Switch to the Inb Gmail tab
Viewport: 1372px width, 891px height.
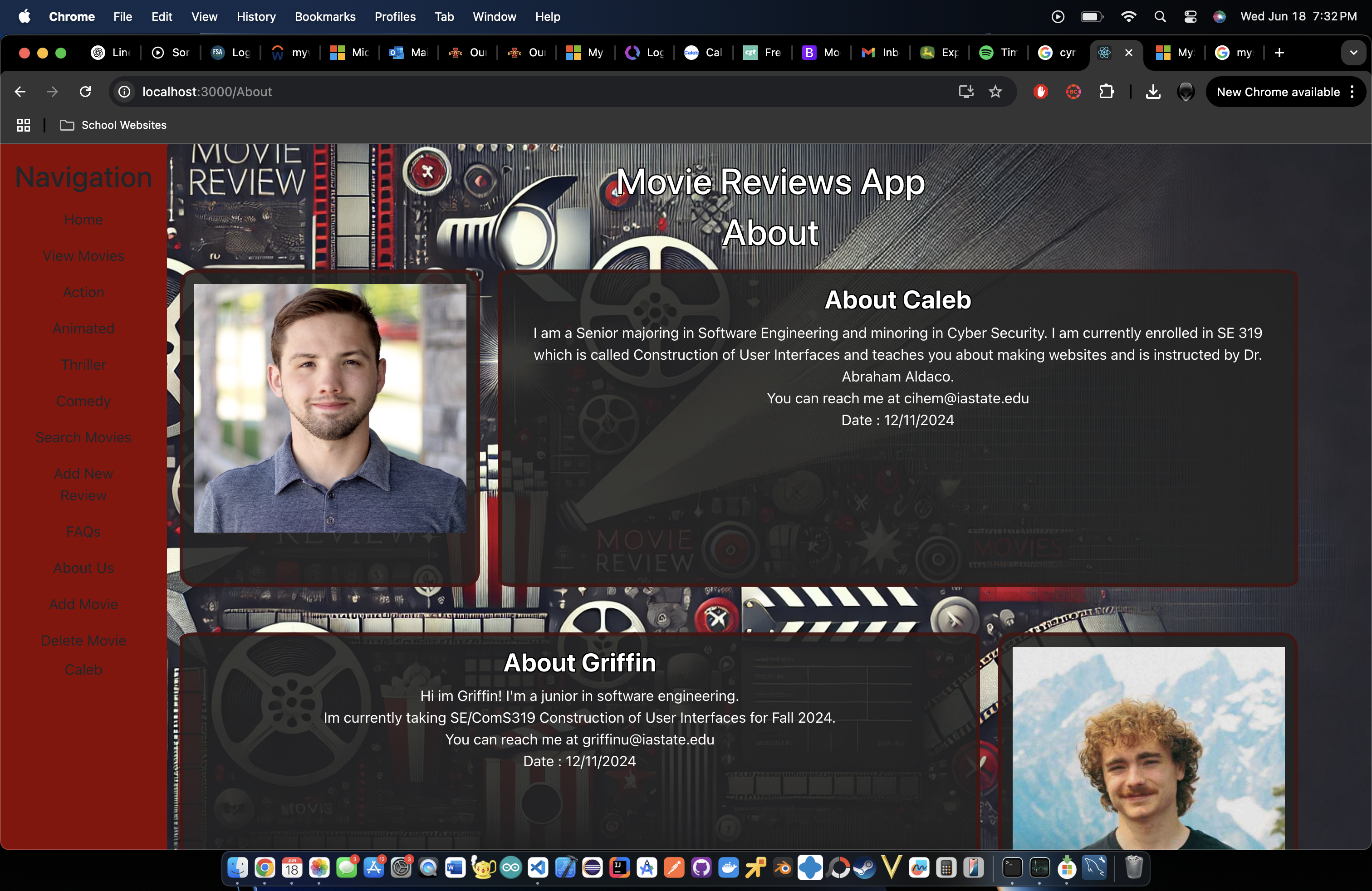tap(881, 53)
